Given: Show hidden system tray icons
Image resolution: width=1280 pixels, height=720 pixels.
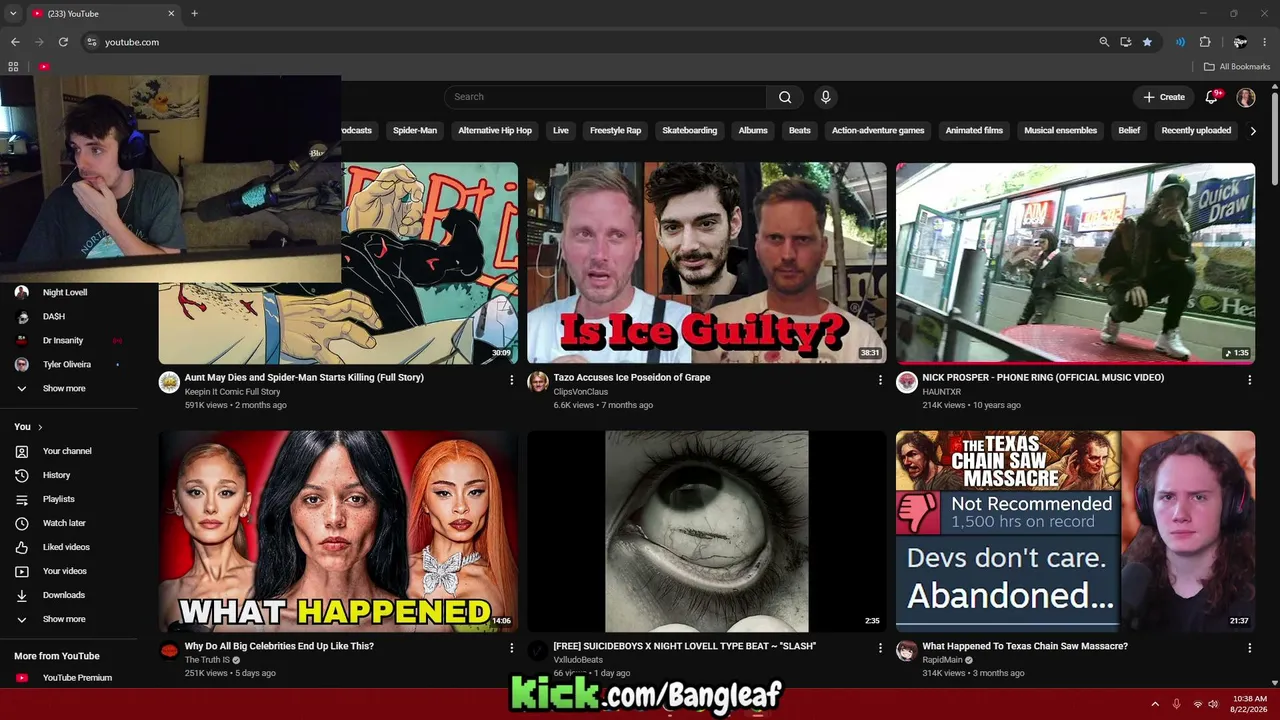Looking at the screenshot, I should click(x=1155, y=704).
